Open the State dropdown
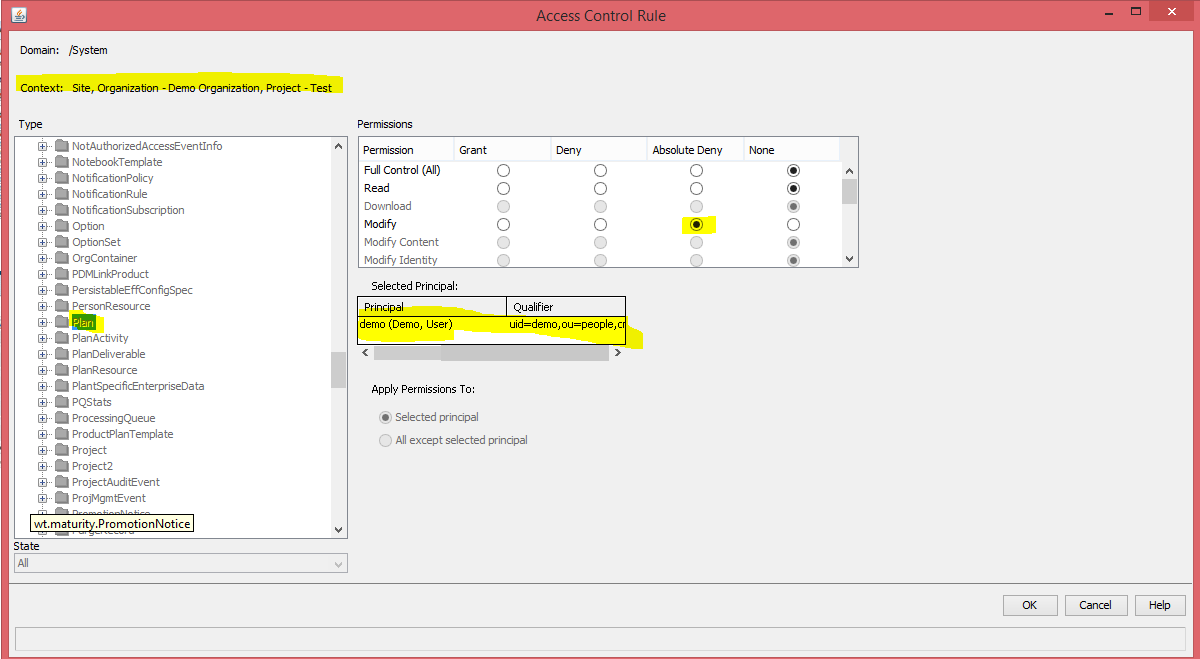 click(x=181, y=563)
